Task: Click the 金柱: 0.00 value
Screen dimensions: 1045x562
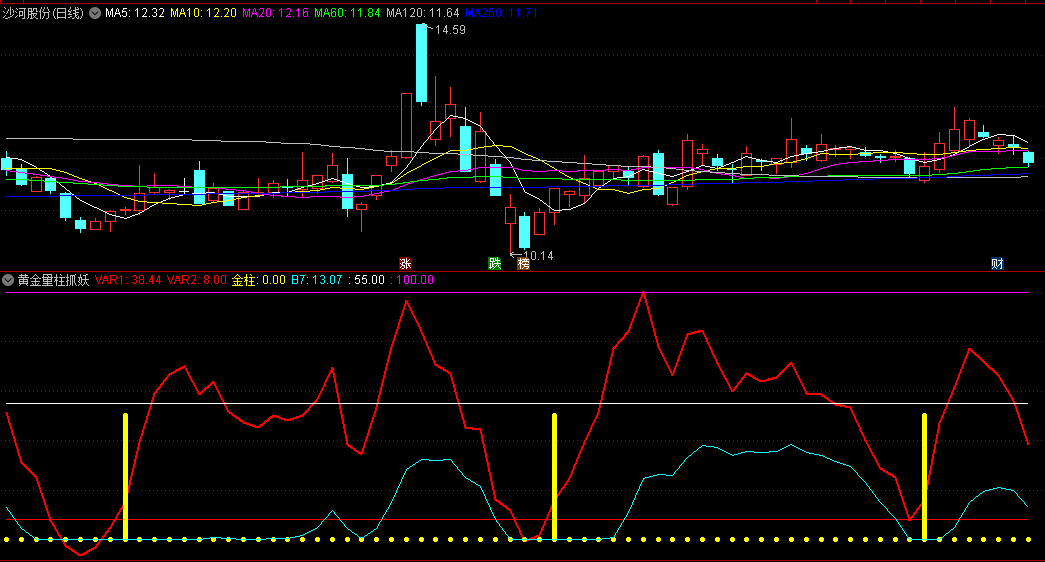Action: click(259, 280)
